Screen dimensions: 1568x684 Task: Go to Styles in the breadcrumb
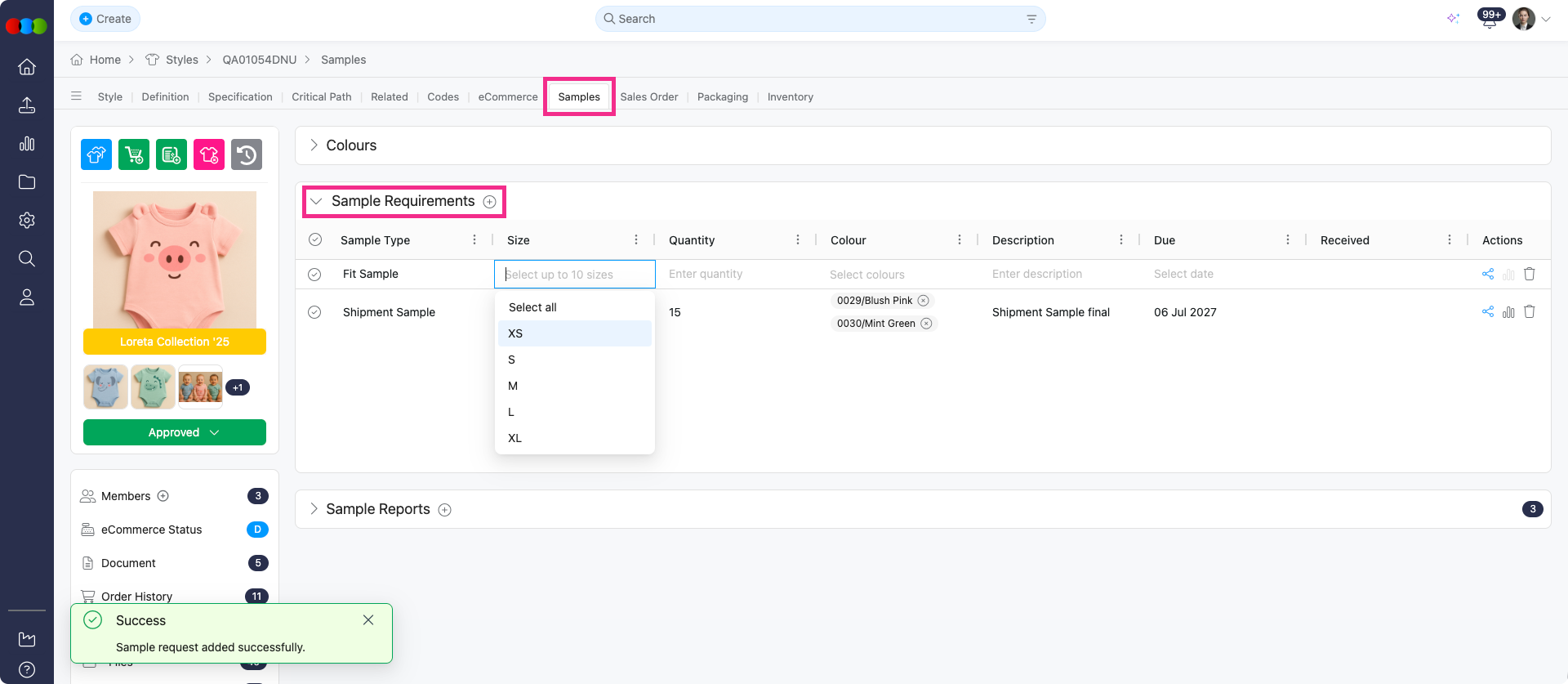click(x=181, y=60)
